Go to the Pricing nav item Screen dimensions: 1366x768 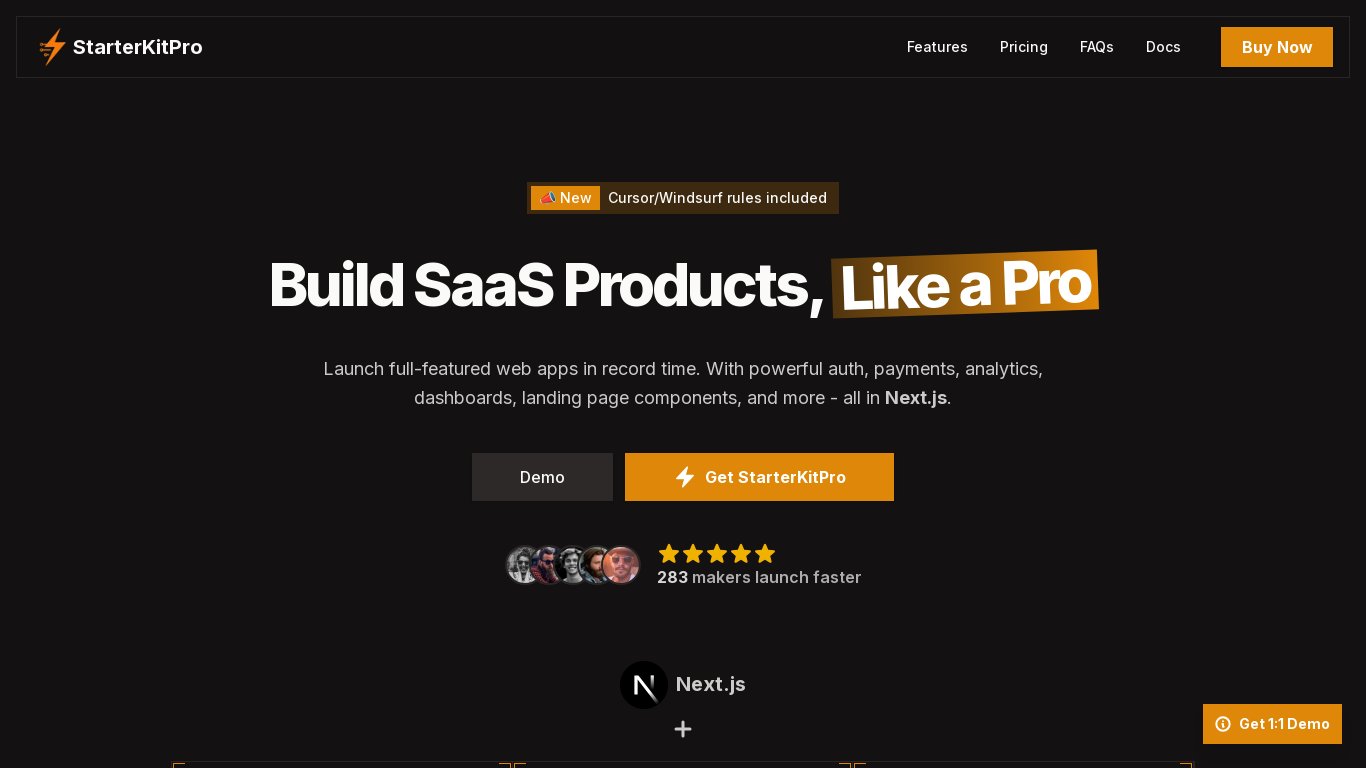click(x=1024, y=47)
